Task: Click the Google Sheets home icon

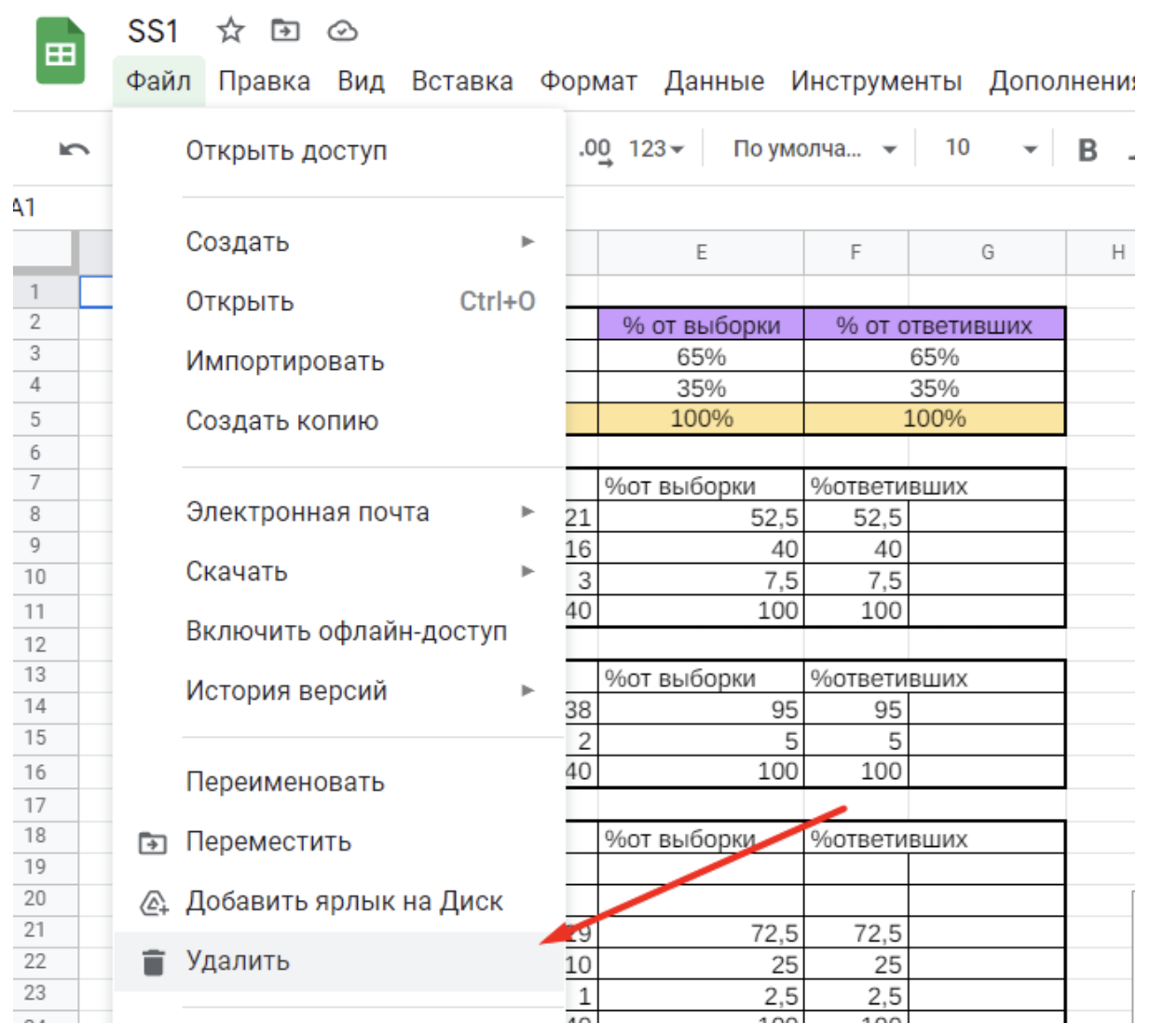Action: pyautogui.click(x=60, y=51)
